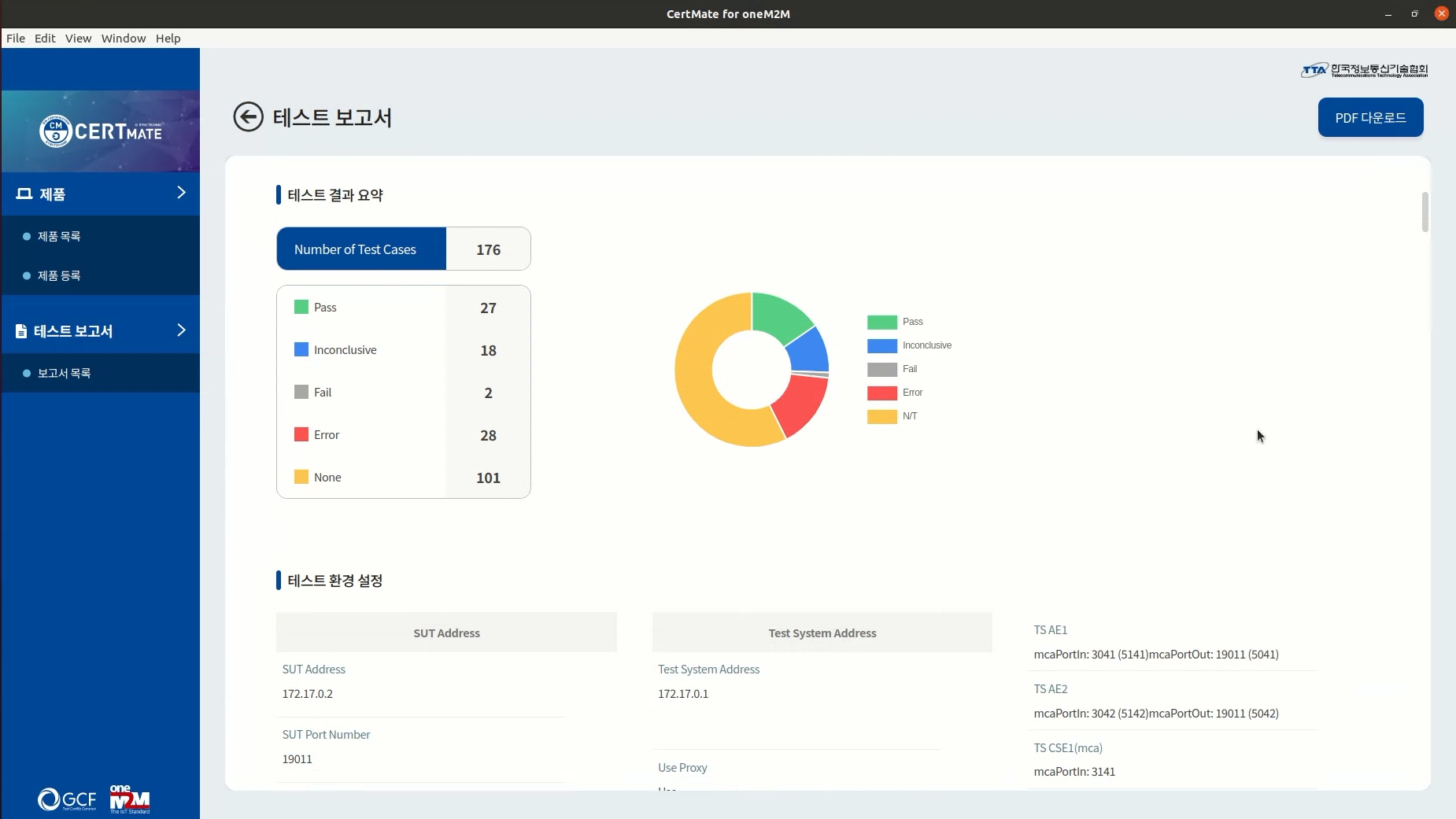Click the document icon next to 테스트 보고서
Screen dimensions: 1456x819
(x=21, y=331)
